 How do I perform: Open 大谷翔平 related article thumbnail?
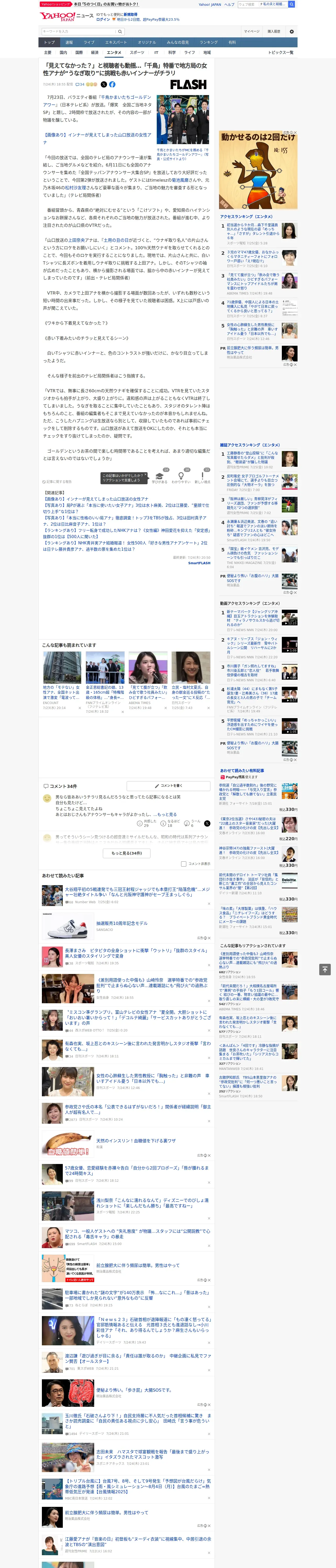52,895
